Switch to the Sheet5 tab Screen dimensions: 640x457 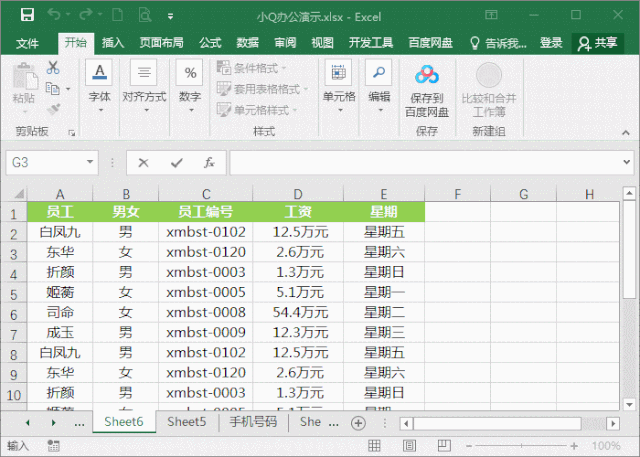click(x=187, y=422)
